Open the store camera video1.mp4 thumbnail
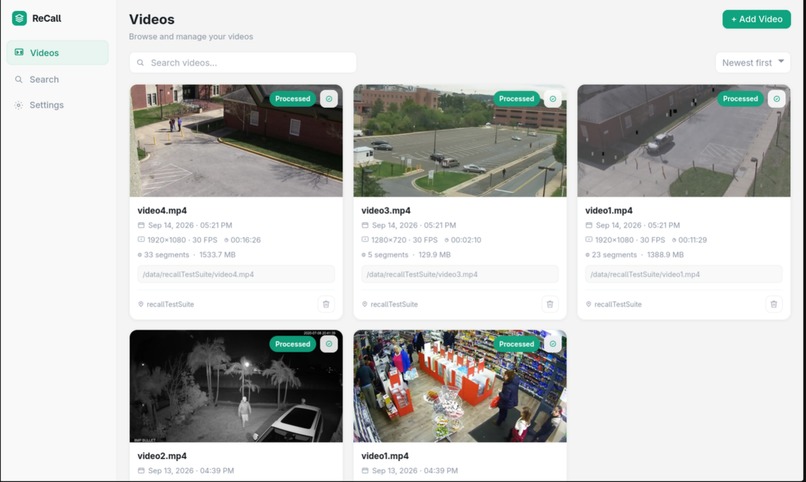This screenshot has width=806, height=482. (x=460, y=386)
